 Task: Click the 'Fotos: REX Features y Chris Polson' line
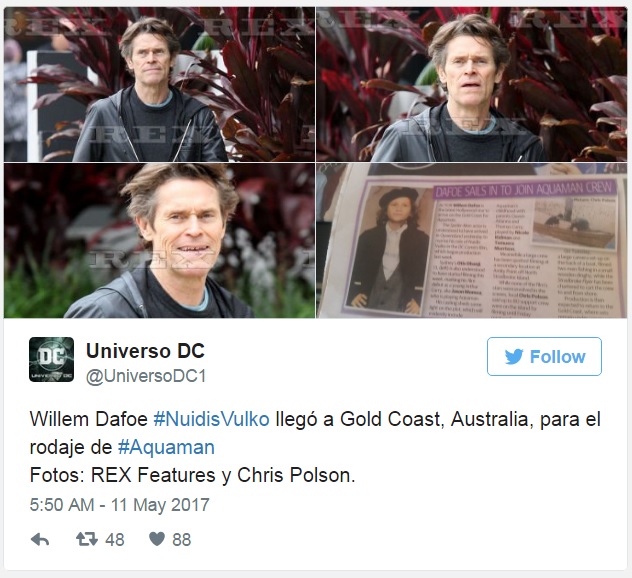[192, 475]
